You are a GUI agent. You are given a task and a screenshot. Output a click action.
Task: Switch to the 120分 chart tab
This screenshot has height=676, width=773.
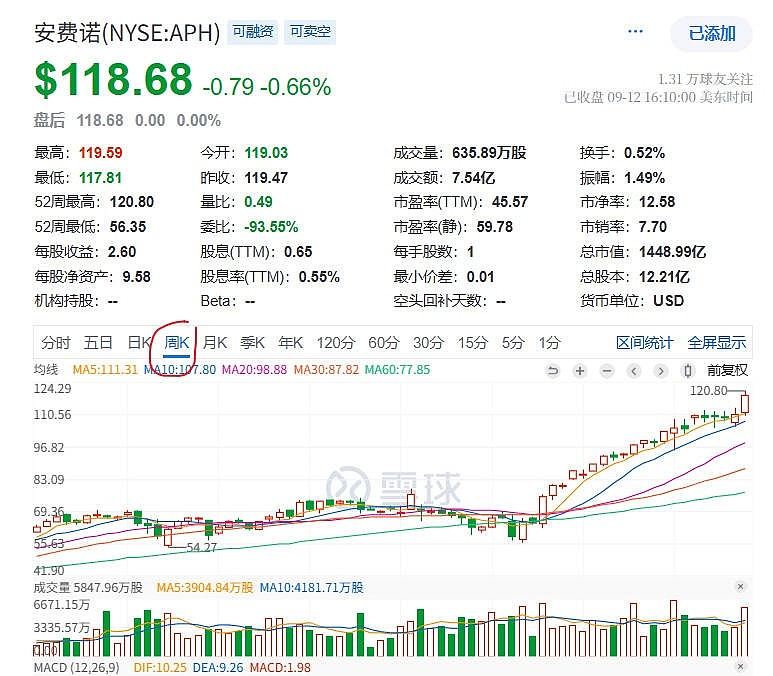pyautogui.click(x=336, y=342)
